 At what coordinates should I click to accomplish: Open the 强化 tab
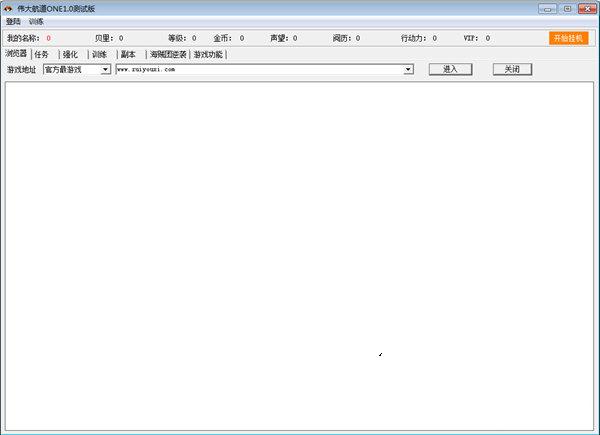(x=70, y=54)
